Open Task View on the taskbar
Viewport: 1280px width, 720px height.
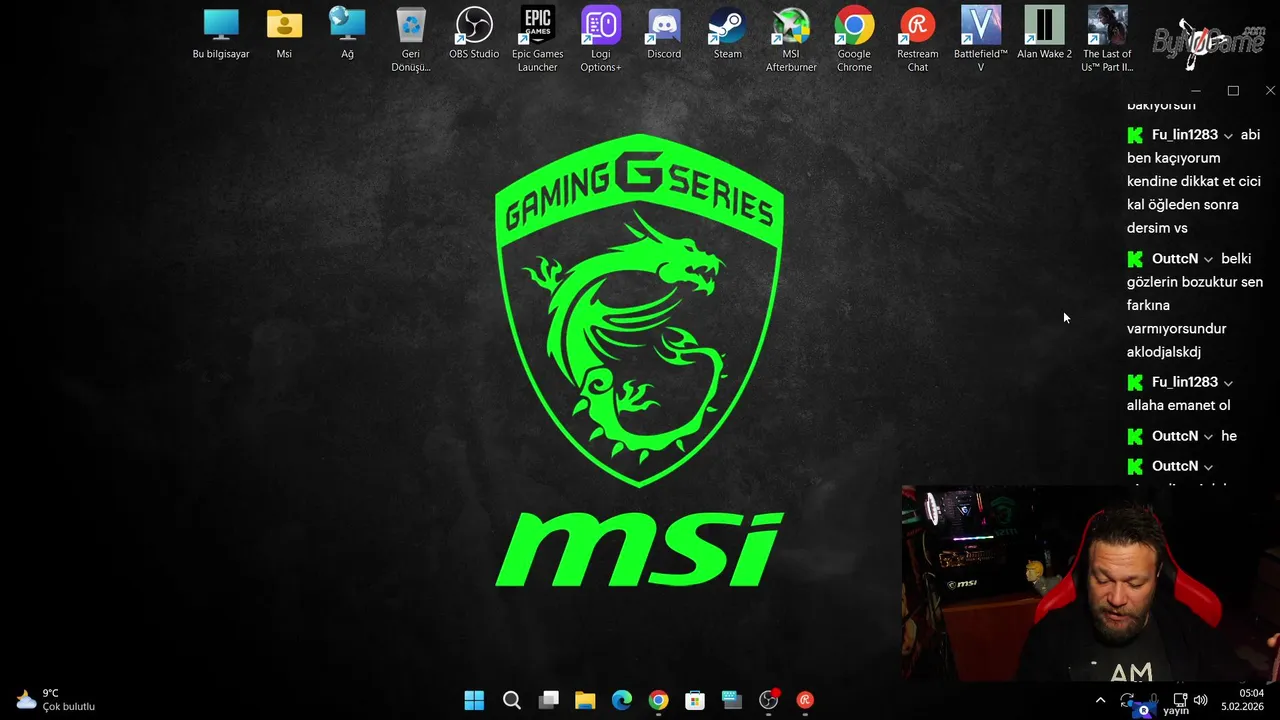click(x=548, y=700)
